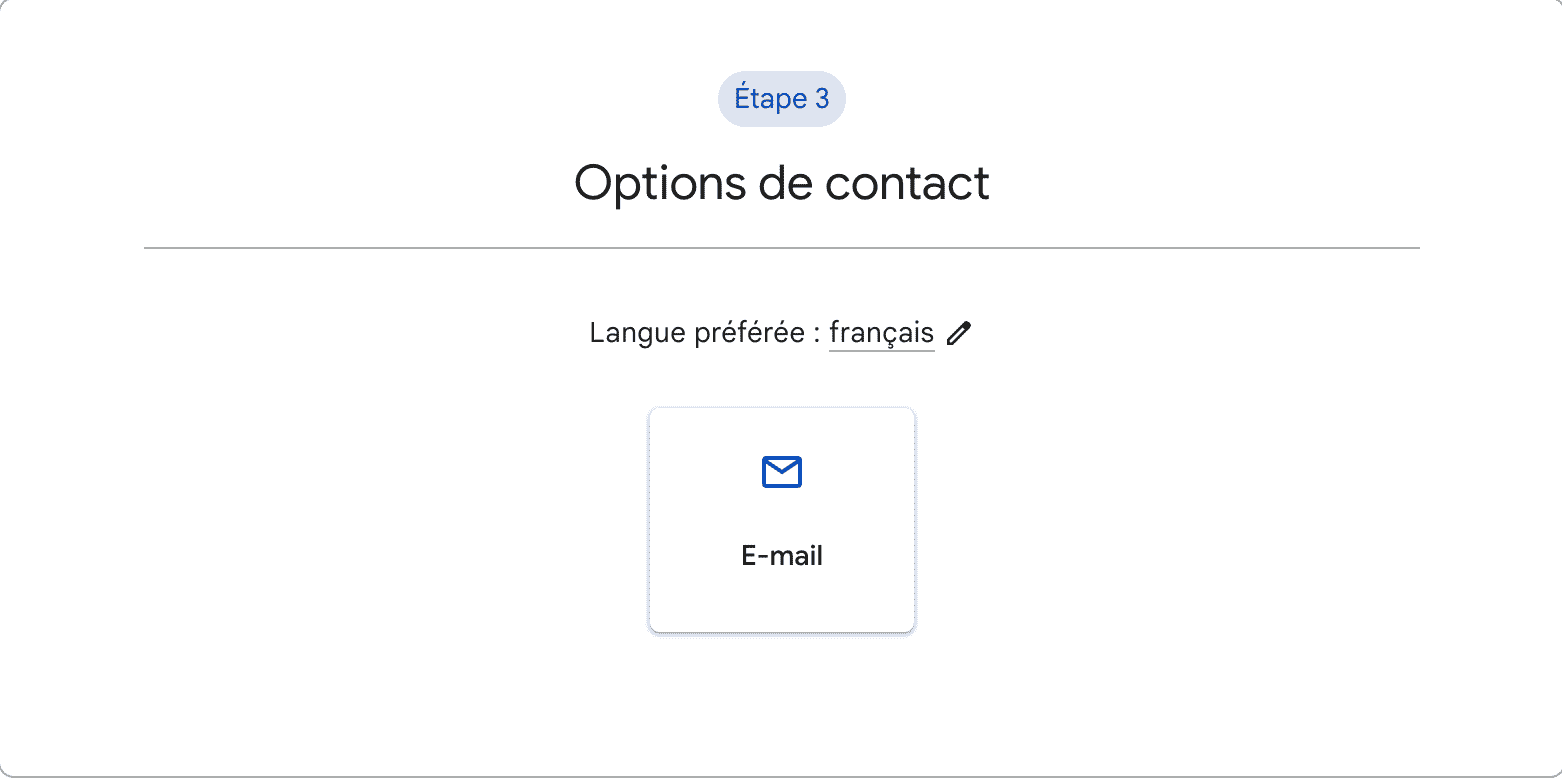This screenshot has height=780, width=1562.
Task: Click the pencil edit icon
Action: pos(959,334)
